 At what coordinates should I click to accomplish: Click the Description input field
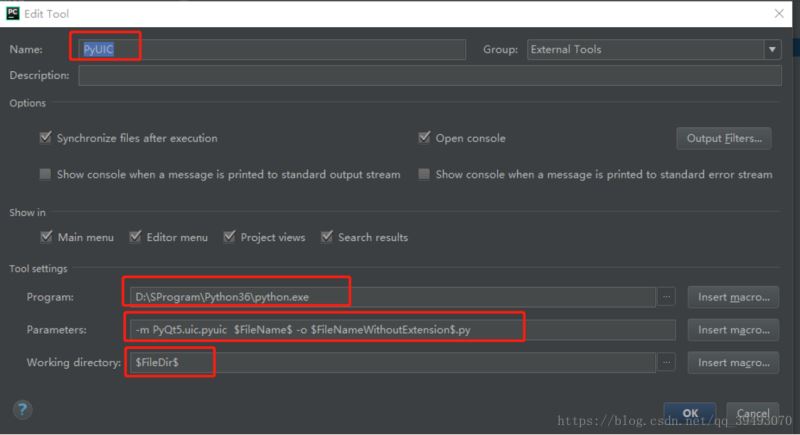point(430,75)
